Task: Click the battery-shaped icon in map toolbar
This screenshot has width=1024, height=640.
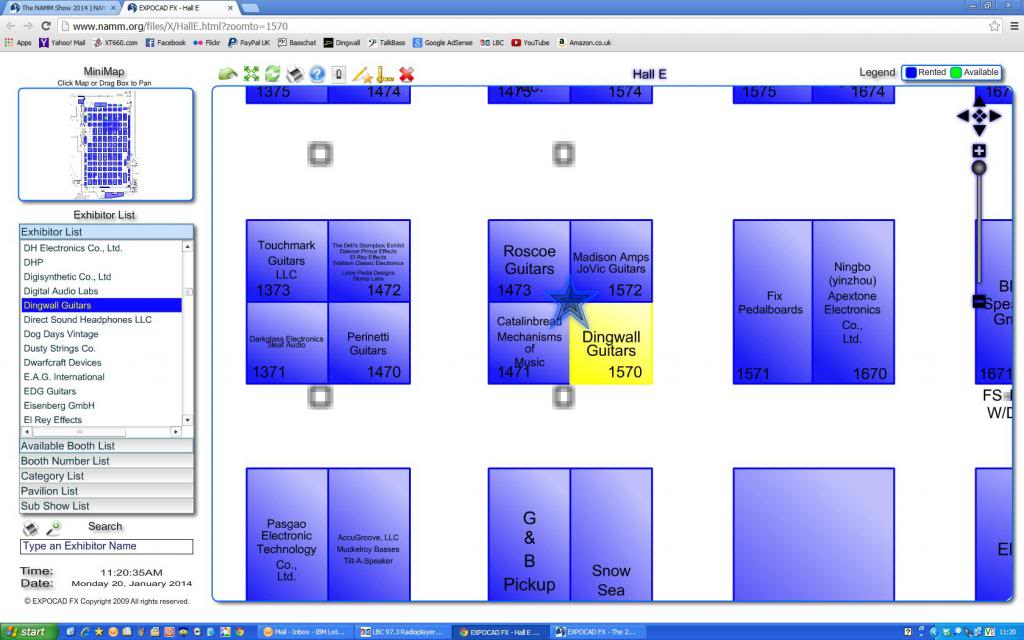Action: pos(338,74)
